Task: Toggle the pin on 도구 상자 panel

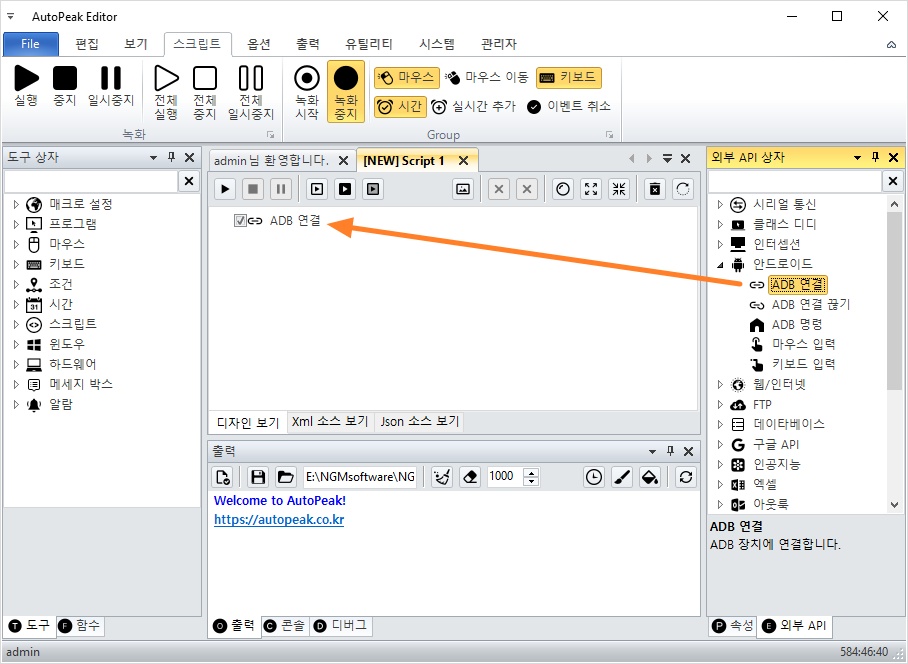Action: click(171, 157)
